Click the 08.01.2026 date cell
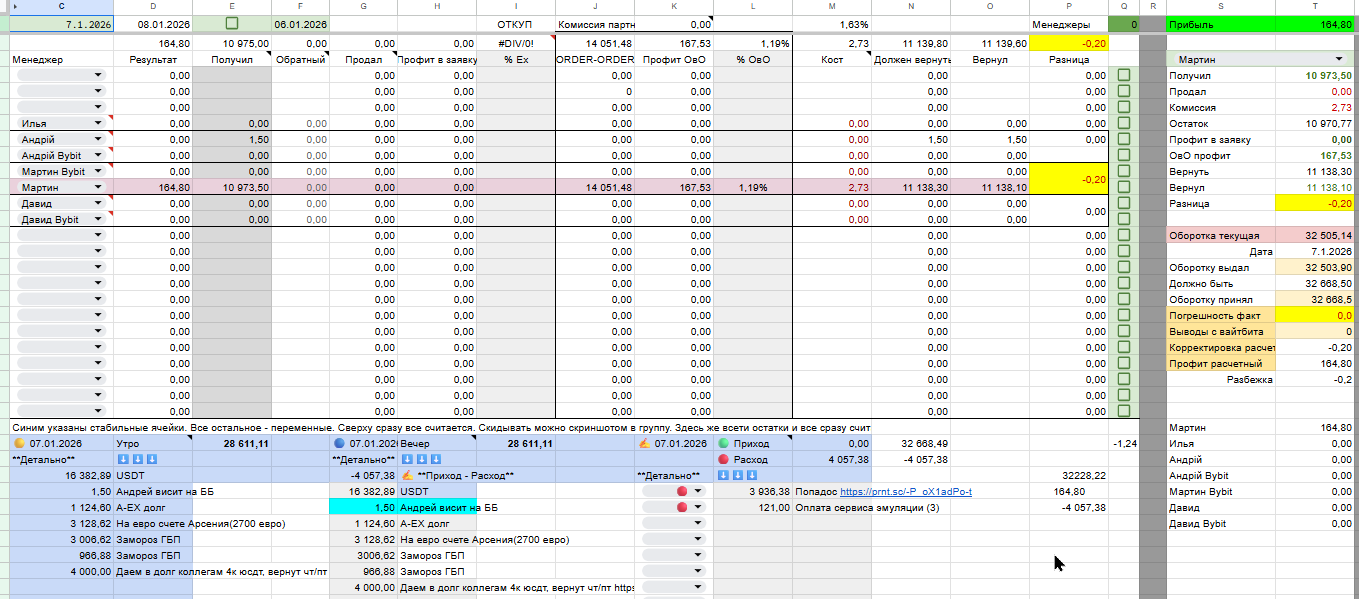The image size is (1359, 599). tap(152, 23)
